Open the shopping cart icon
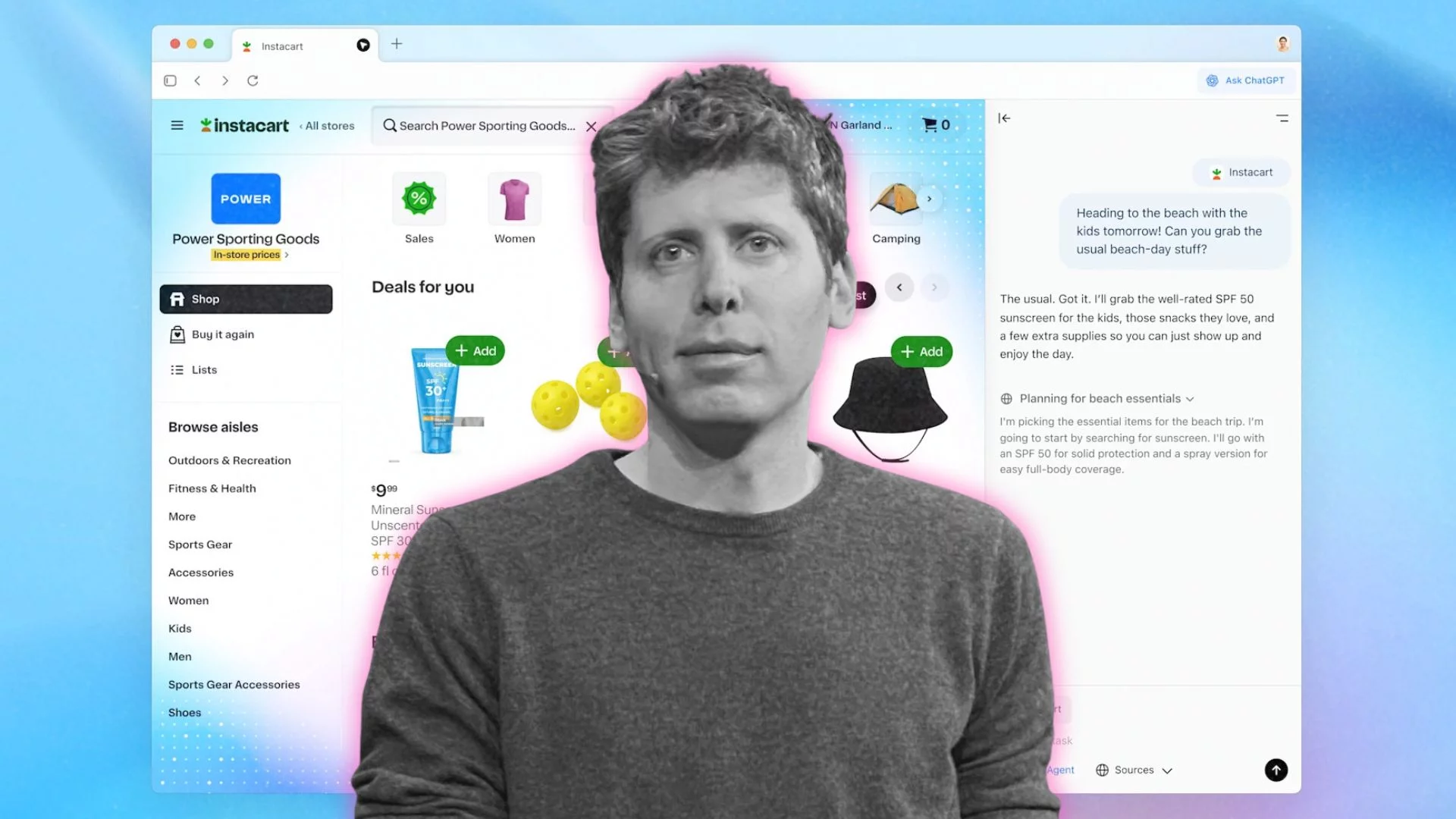Image resolution: width=1456 pixels, height=819 pixels. pos(930,124)
